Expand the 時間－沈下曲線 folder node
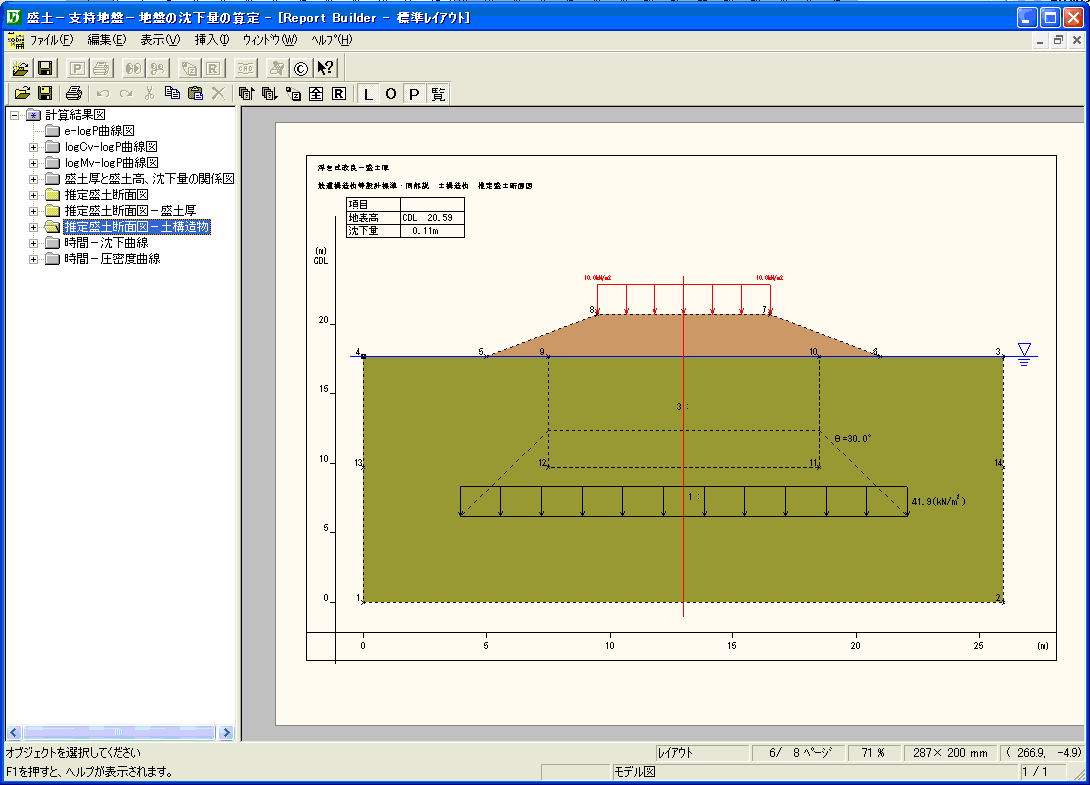This screenshot has height=785, width=1090. tap(33, 243)
